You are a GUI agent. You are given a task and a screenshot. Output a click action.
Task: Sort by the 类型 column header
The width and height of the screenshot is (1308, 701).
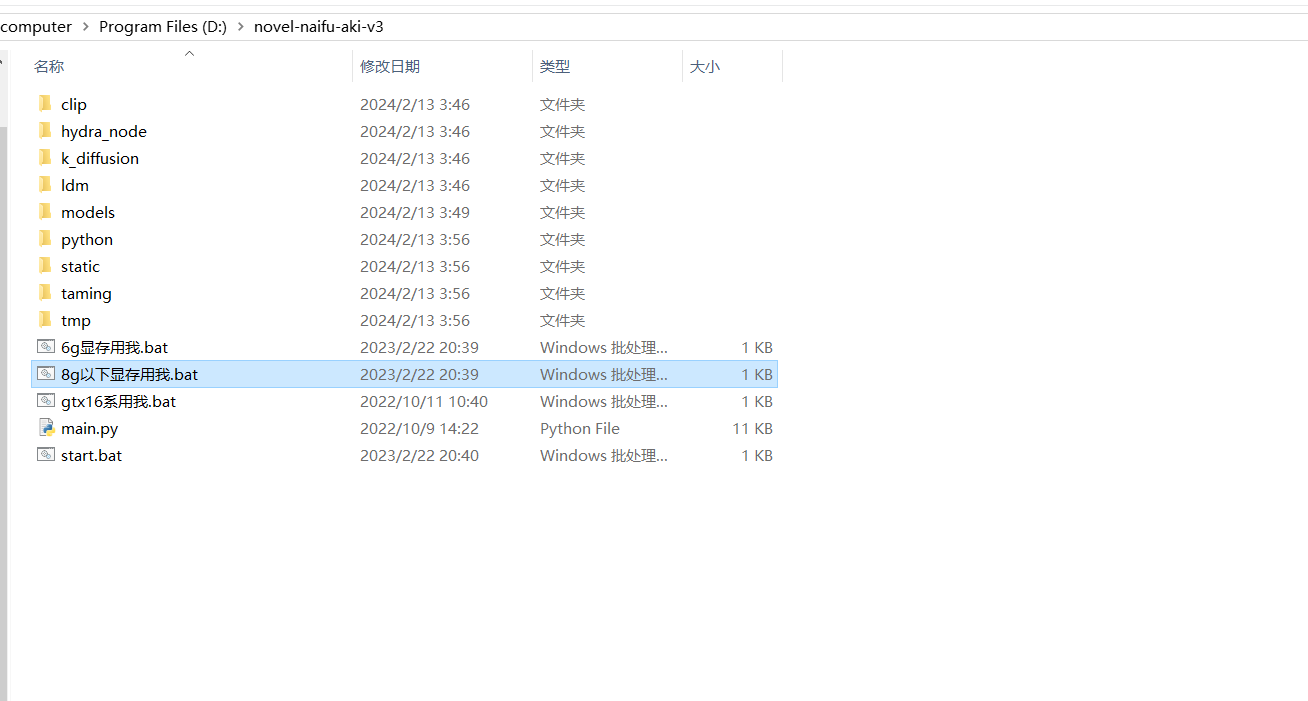[555, 67]
